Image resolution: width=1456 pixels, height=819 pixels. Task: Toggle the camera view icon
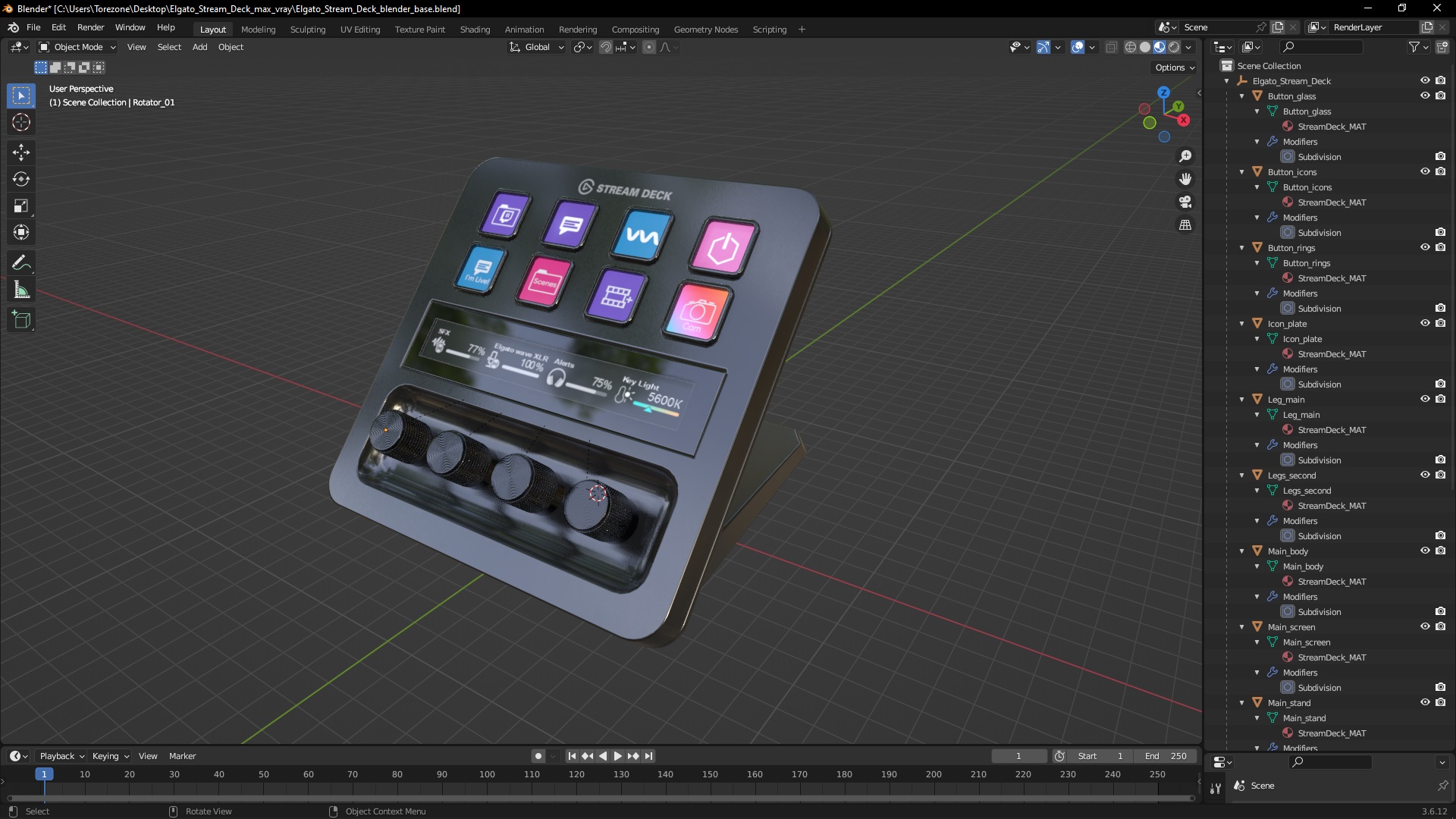(1185, 202)
